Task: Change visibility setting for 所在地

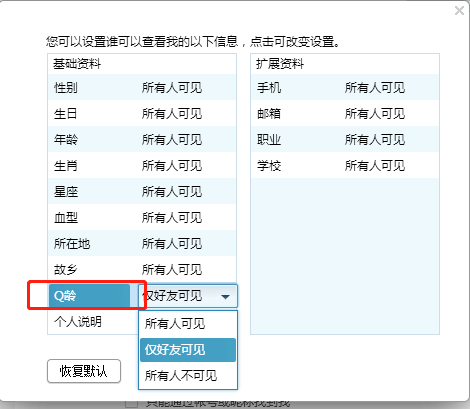Action: click(x=172, y=243)
